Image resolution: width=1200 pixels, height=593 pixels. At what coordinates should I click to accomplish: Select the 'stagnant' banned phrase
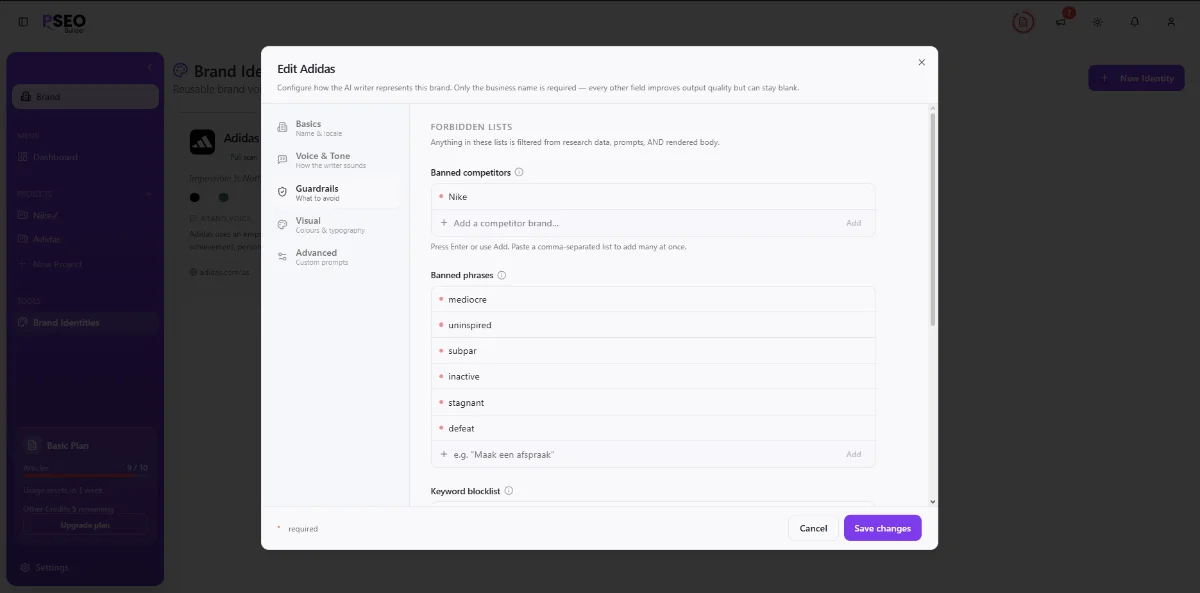[653, 402]
